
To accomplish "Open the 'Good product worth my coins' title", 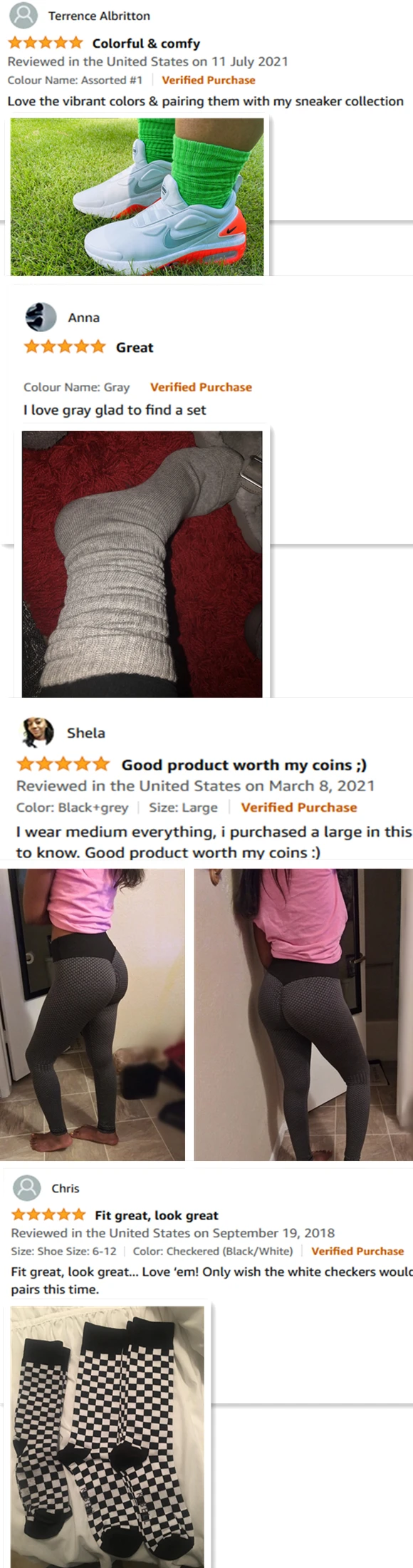I will coord(244,765).
